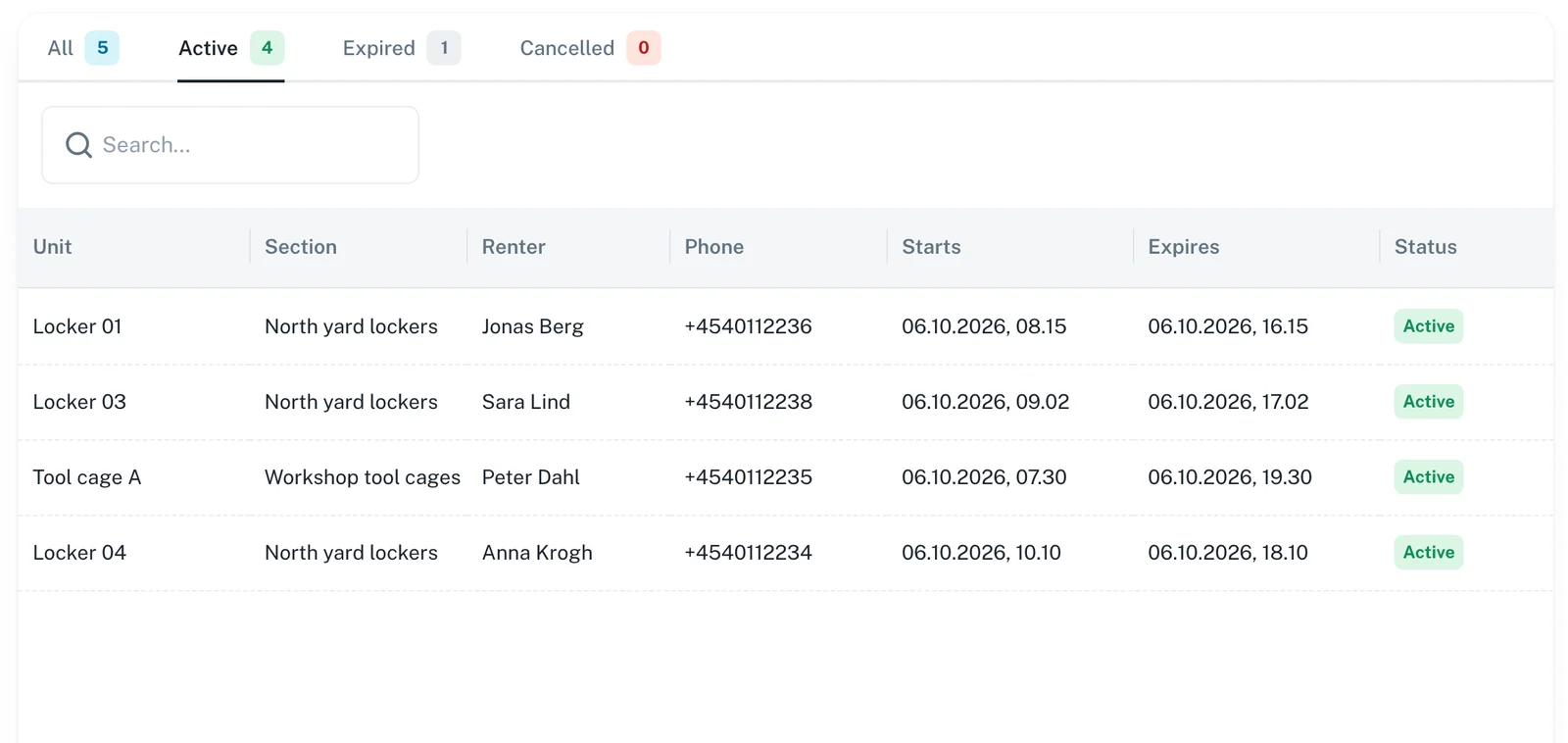Image resolution: width=1568 pixels, height=743 pixels.
Task: Open the Cancelled tab
Action: [x=590, y=48]
